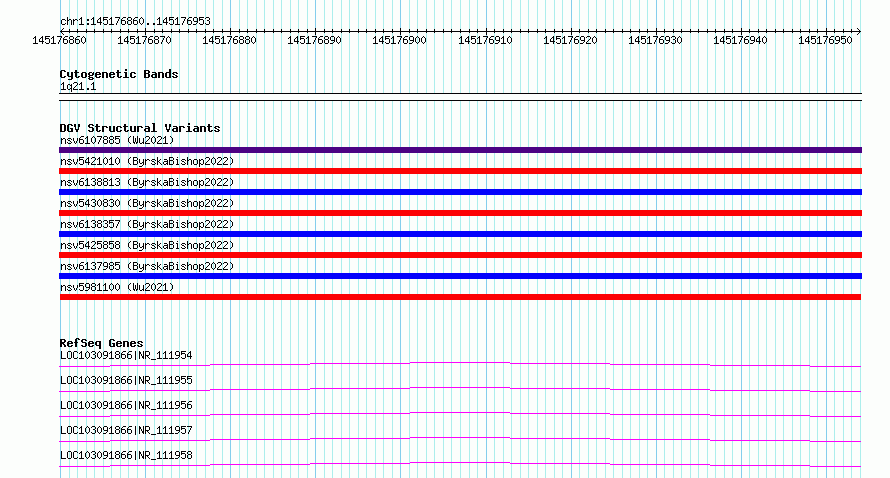
Task: Open variant nsv6138357 (ByrskaBishop2022) label
Action: coord(147,224)
